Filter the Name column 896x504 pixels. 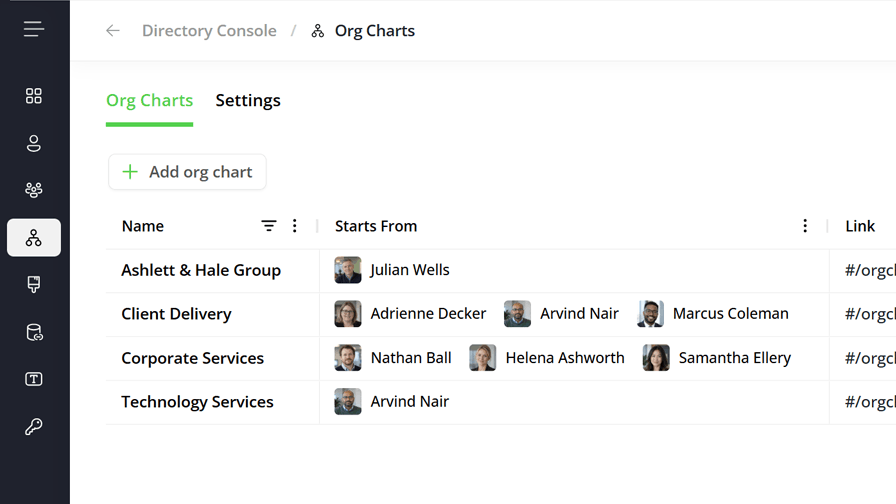coord(269,226)
